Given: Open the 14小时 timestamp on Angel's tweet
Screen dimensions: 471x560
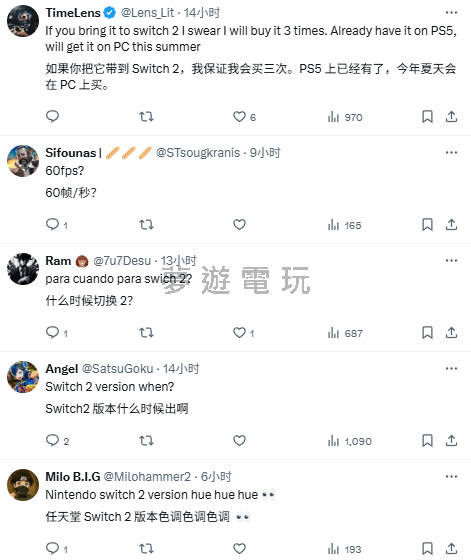Looking at the screenshot, I should [181, 369].
